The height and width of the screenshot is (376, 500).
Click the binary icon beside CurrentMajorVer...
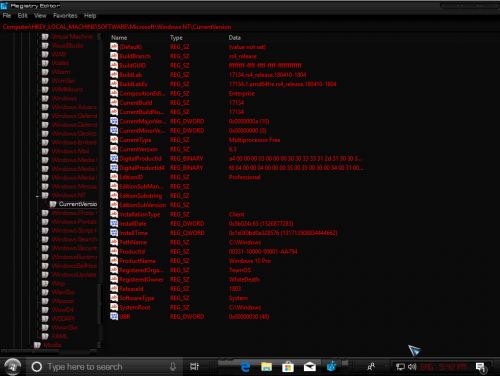tap(114, 121)
